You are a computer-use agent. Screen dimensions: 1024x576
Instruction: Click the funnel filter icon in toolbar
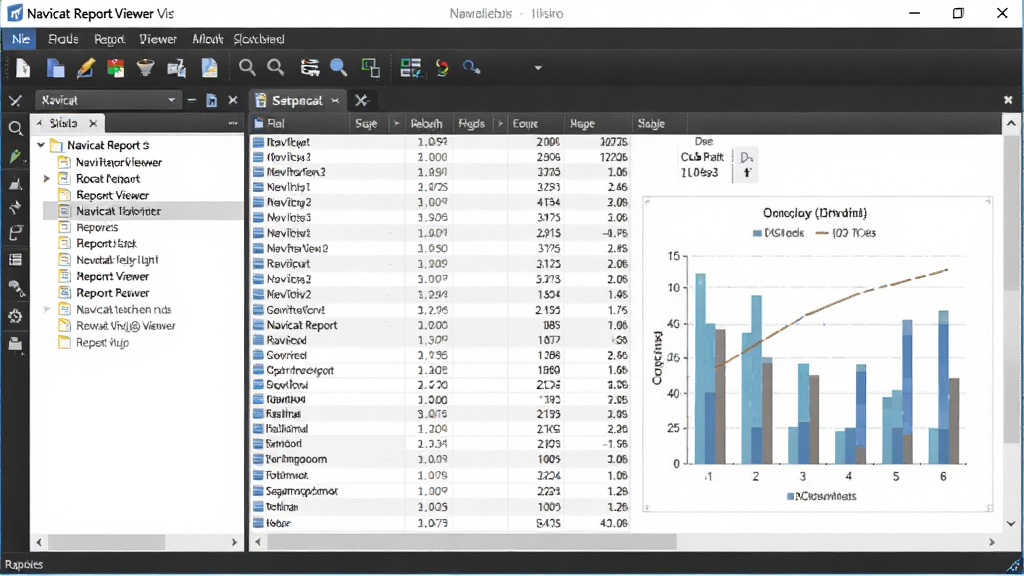146,67
